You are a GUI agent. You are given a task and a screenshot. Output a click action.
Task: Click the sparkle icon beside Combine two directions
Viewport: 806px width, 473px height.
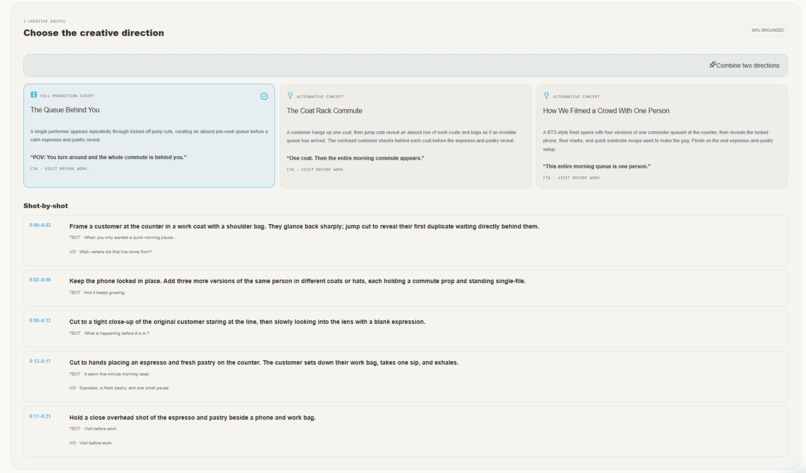[x=712, y=65]
